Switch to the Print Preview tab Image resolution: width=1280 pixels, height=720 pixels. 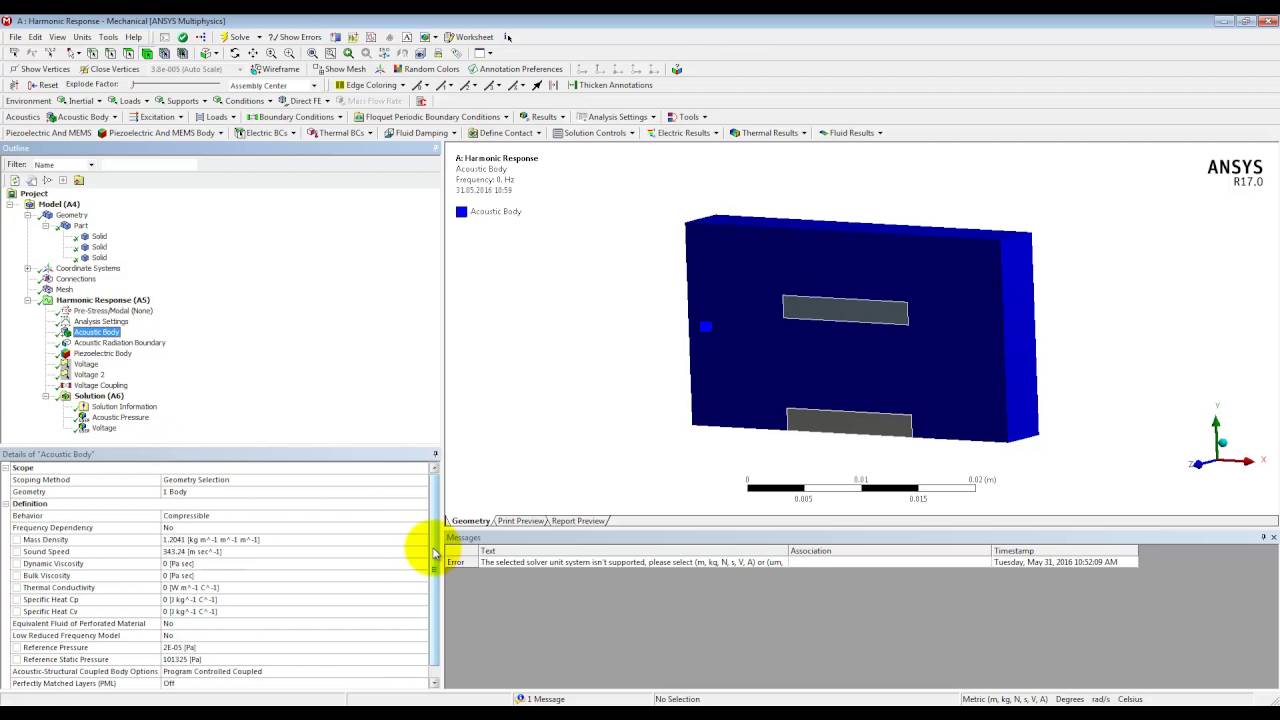point(521,521)
